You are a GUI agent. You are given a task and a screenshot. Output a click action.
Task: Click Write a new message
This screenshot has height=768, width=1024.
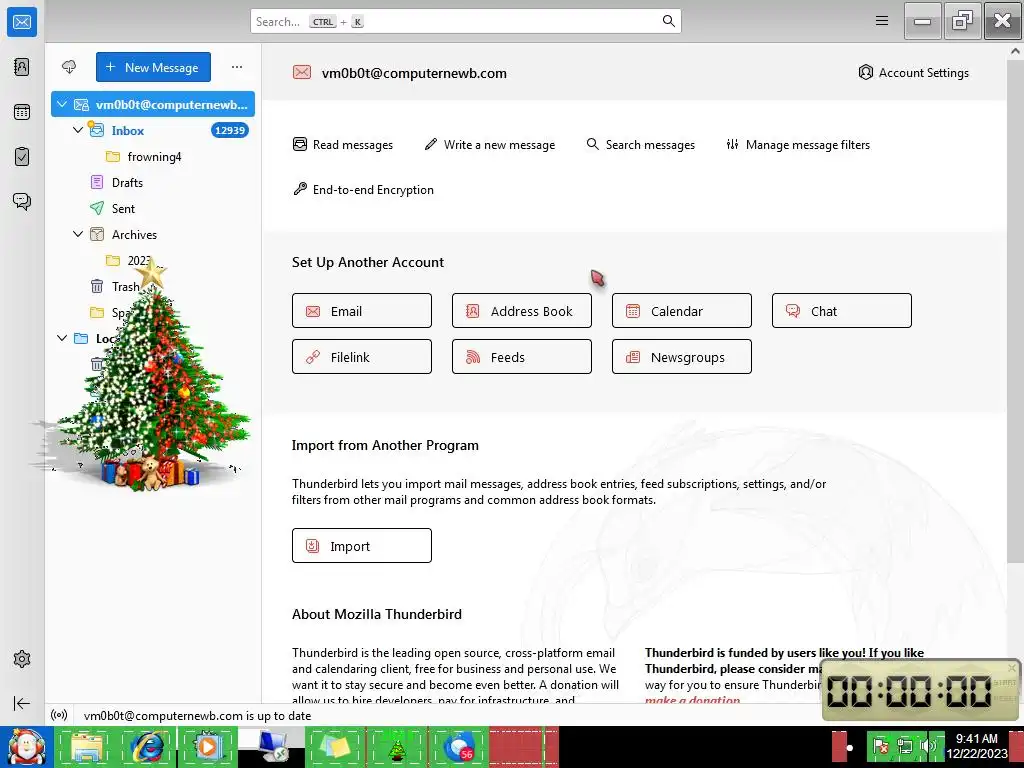click(490, 144)
